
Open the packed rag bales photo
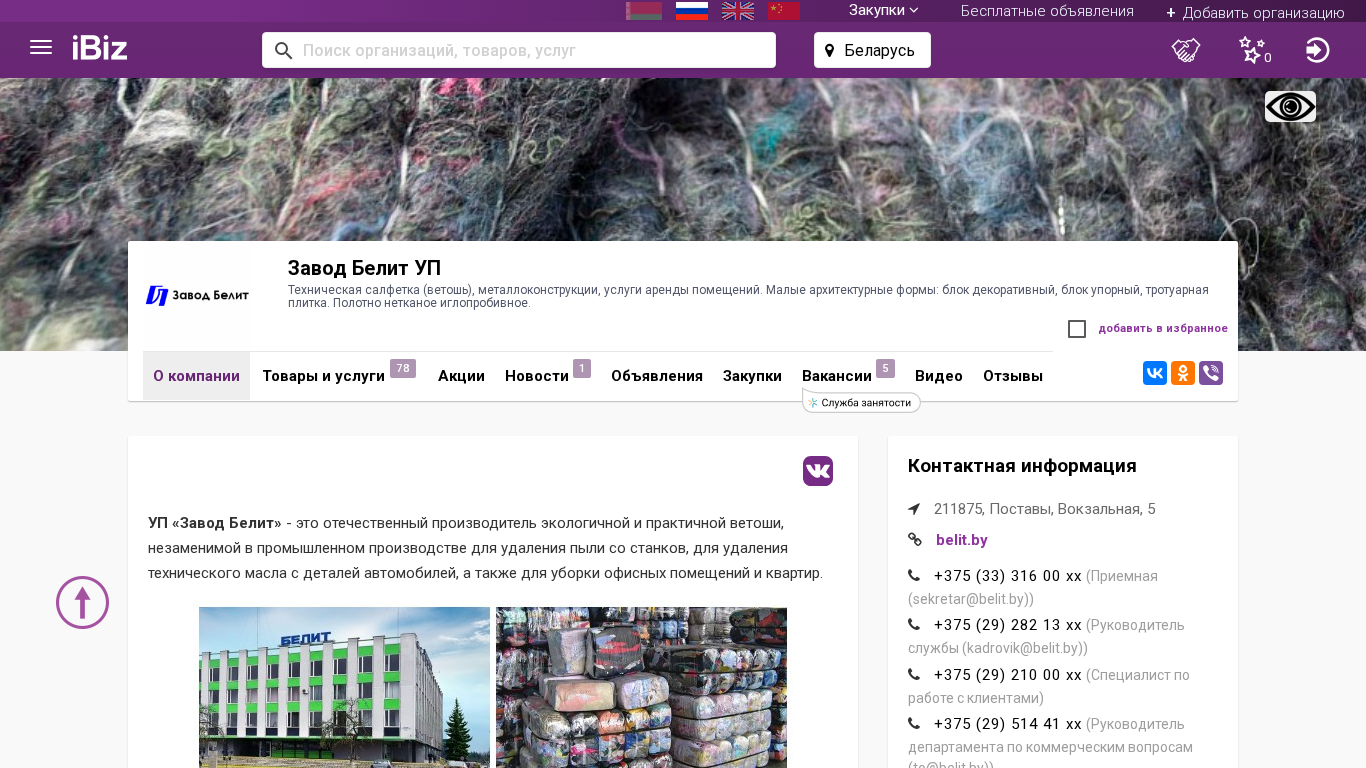click(x=641, y=687)
